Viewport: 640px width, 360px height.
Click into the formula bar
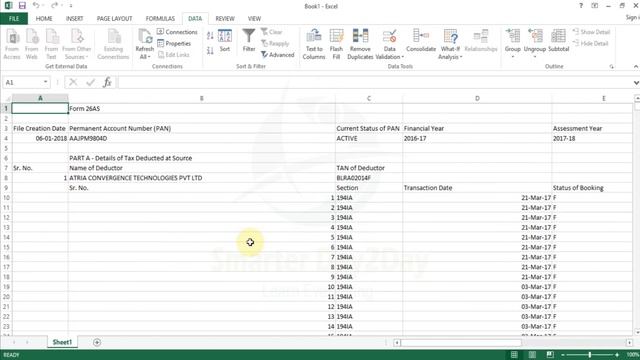[375, 82]
